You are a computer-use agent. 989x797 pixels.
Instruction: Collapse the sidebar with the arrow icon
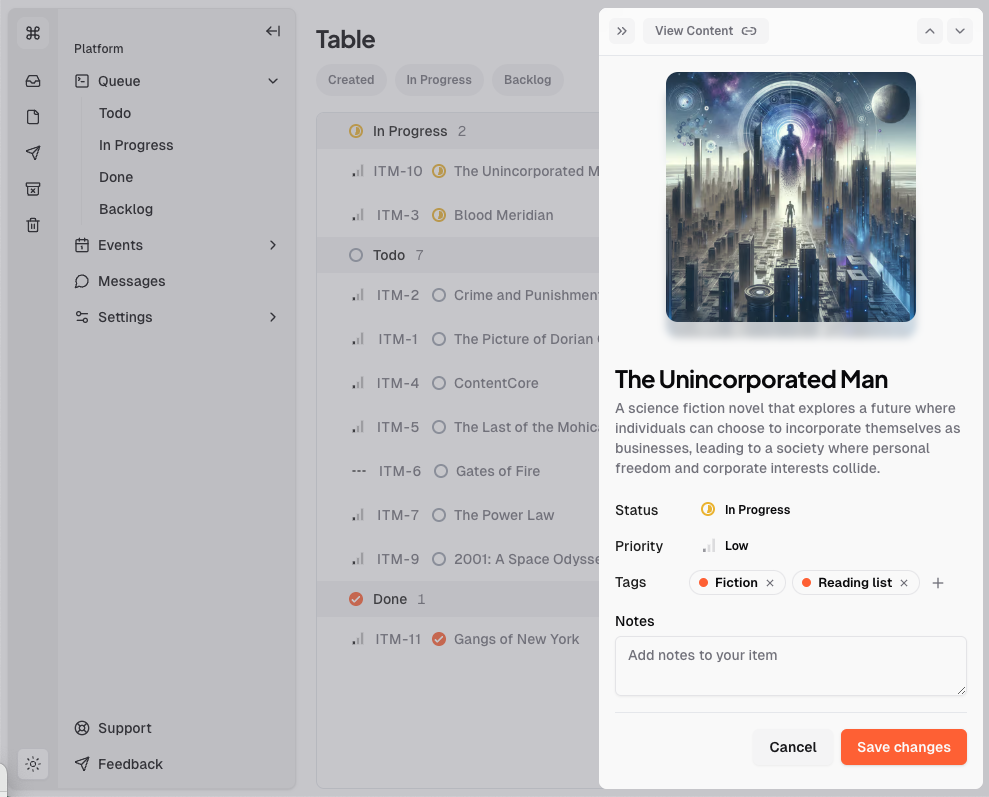tap(272, 31)
